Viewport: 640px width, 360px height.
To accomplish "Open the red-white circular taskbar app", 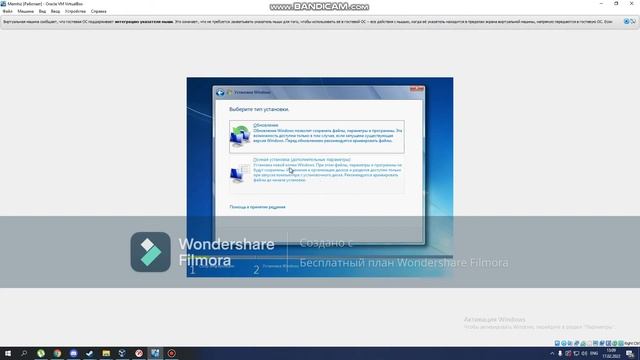I will coord(139,353).
